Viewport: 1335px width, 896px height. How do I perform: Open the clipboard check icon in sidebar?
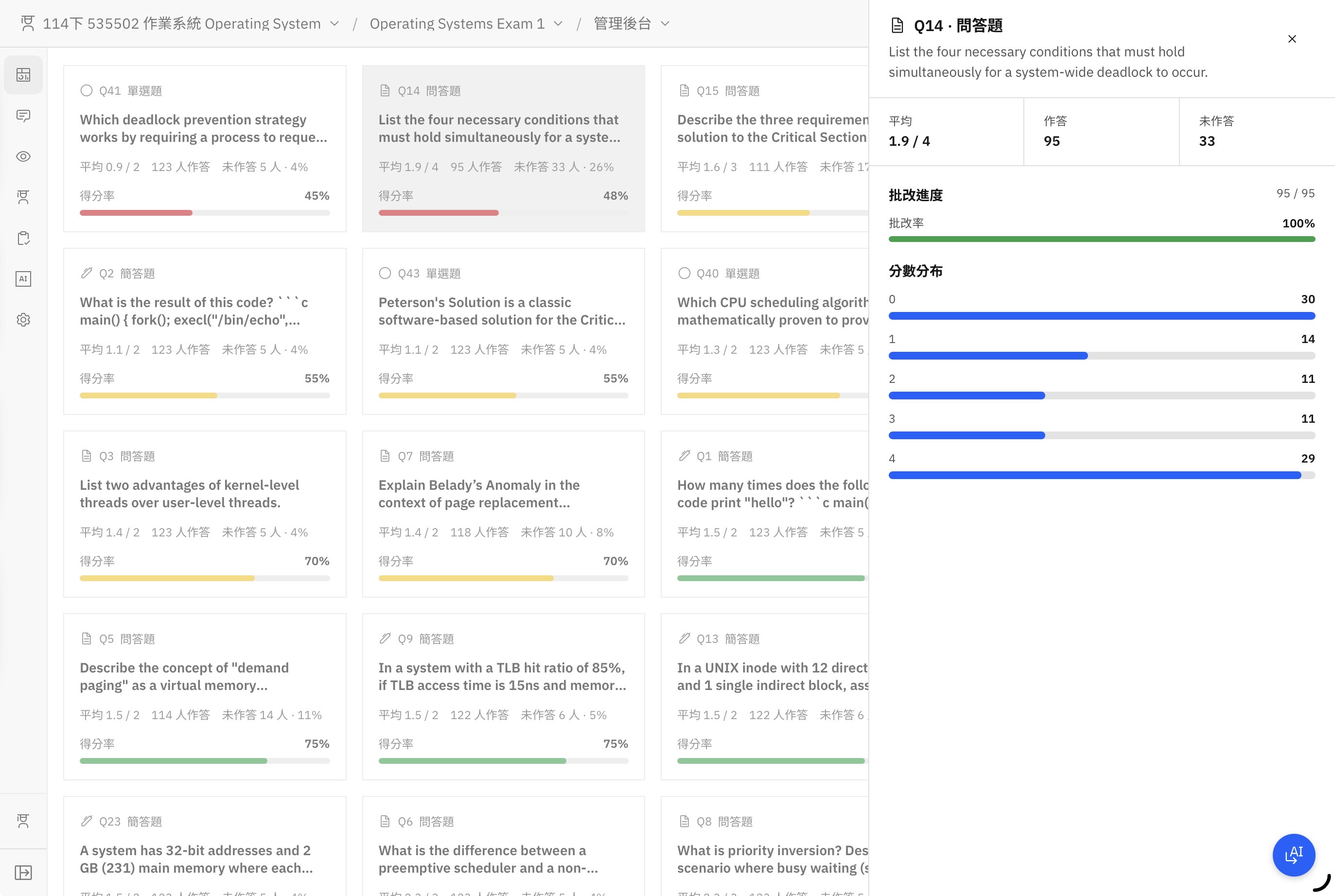(23, 238)
